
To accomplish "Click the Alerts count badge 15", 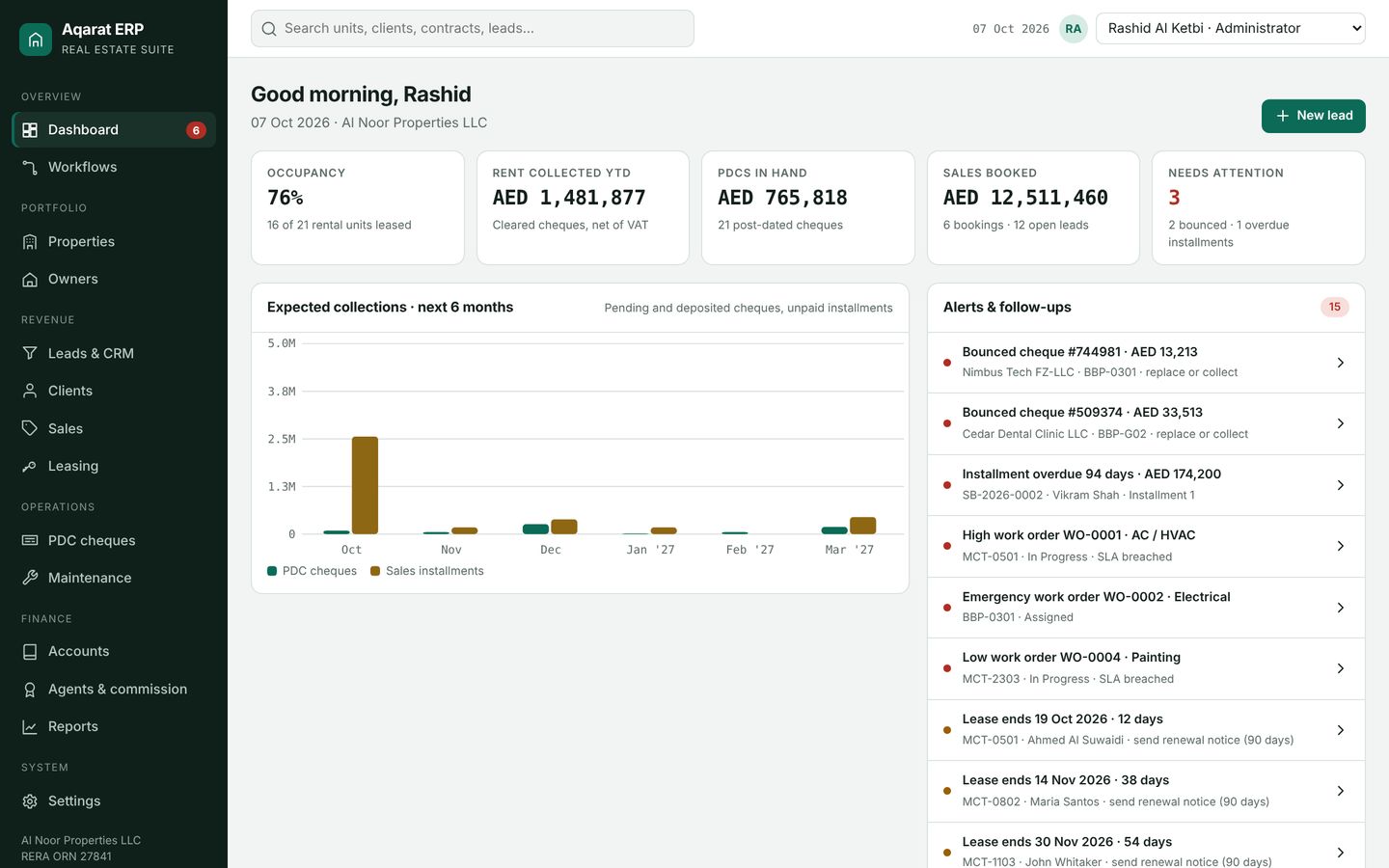I will coord(1335,308).
